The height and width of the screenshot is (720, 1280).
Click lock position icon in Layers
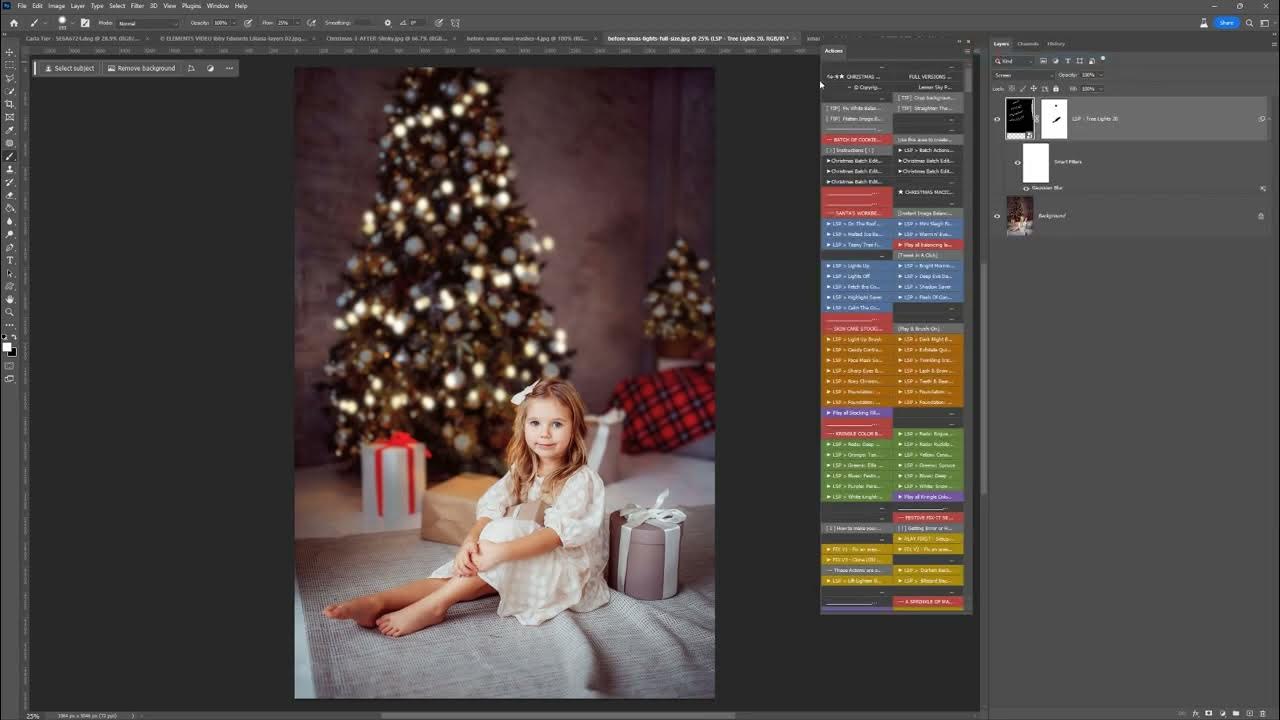point(1033,89)
